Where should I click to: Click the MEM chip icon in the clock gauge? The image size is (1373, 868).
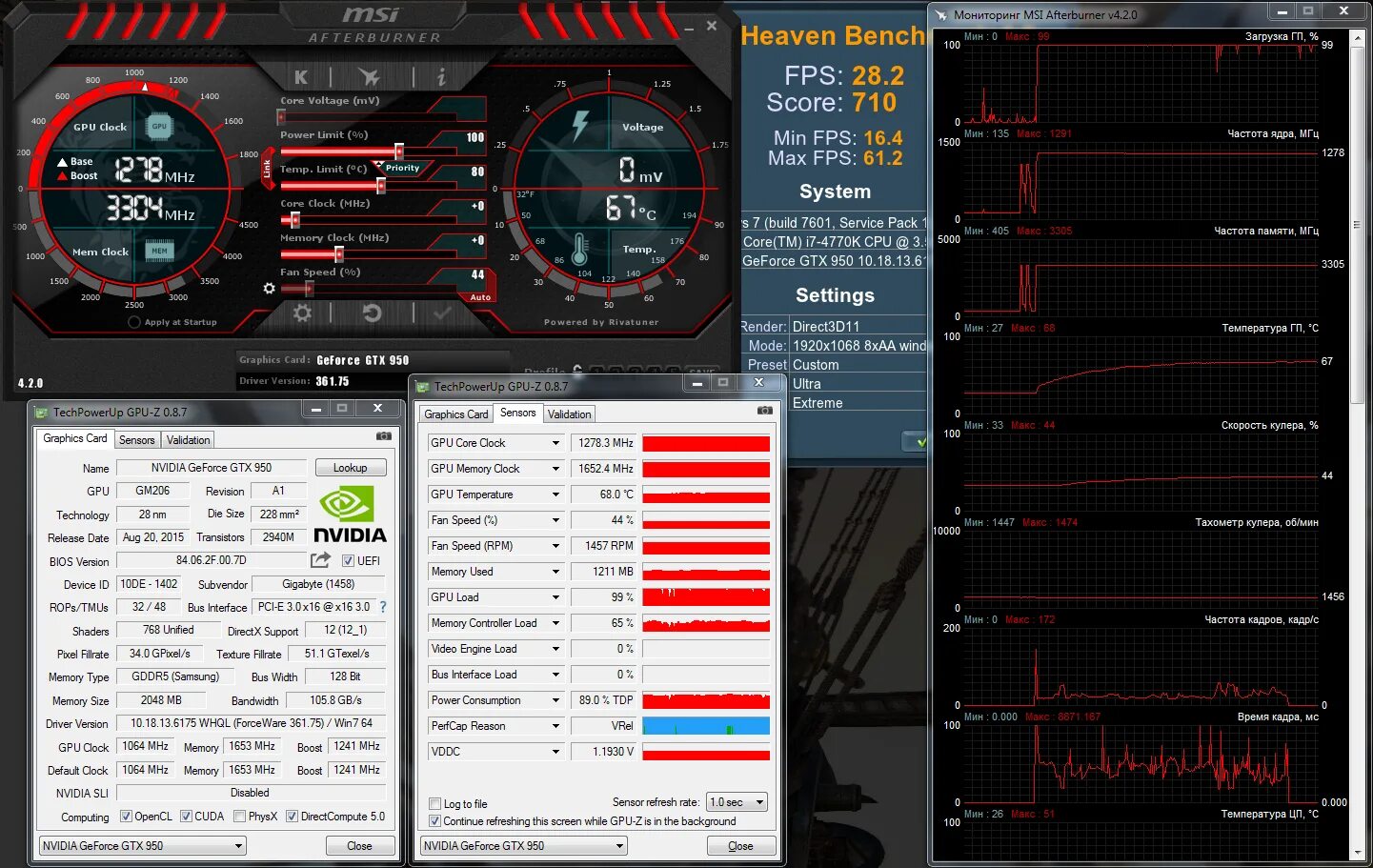click(x=159, y=251)
